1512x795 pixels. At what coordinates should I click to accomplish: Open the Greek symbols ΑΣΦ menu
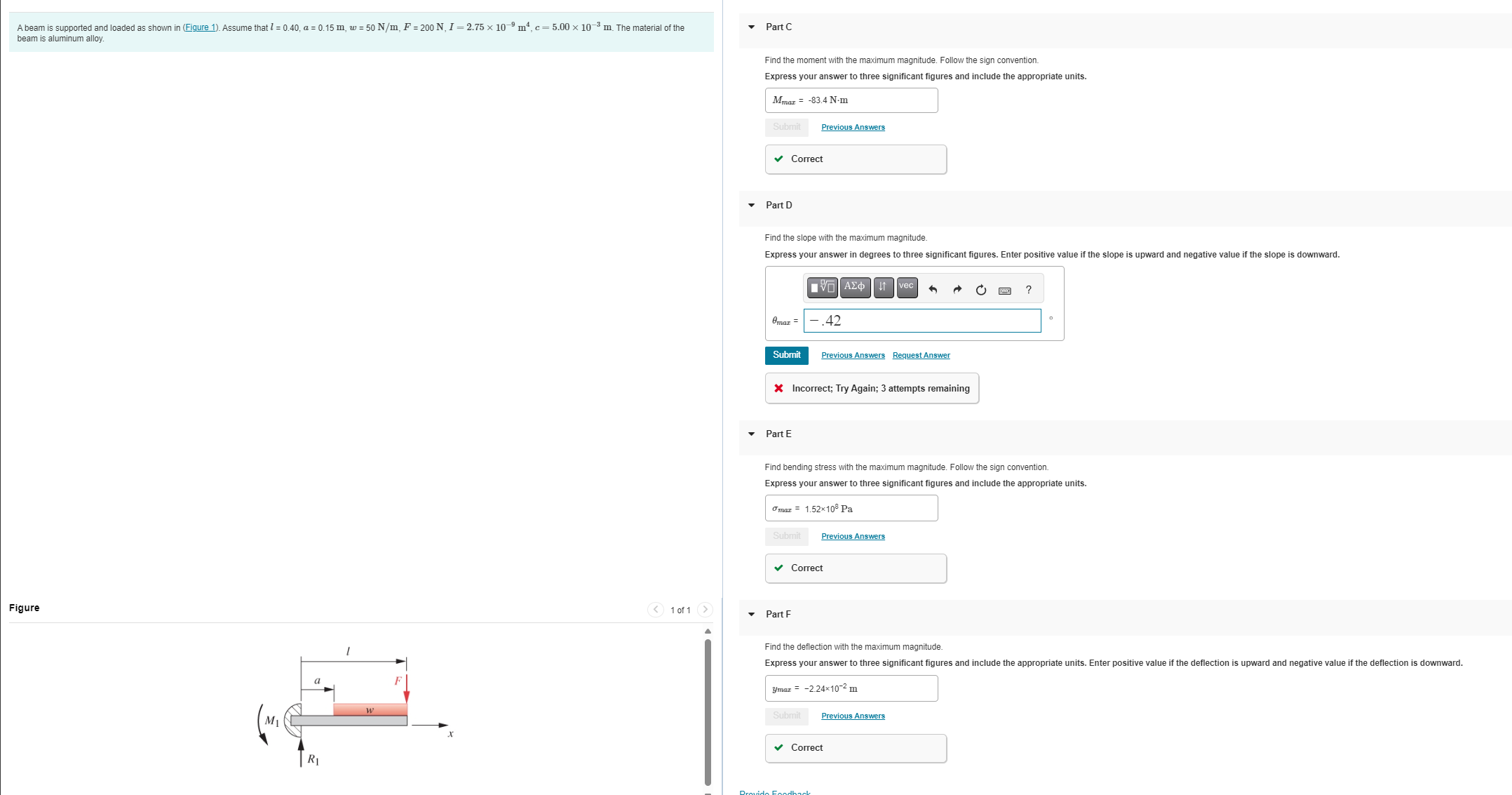[x=855, y=288]
